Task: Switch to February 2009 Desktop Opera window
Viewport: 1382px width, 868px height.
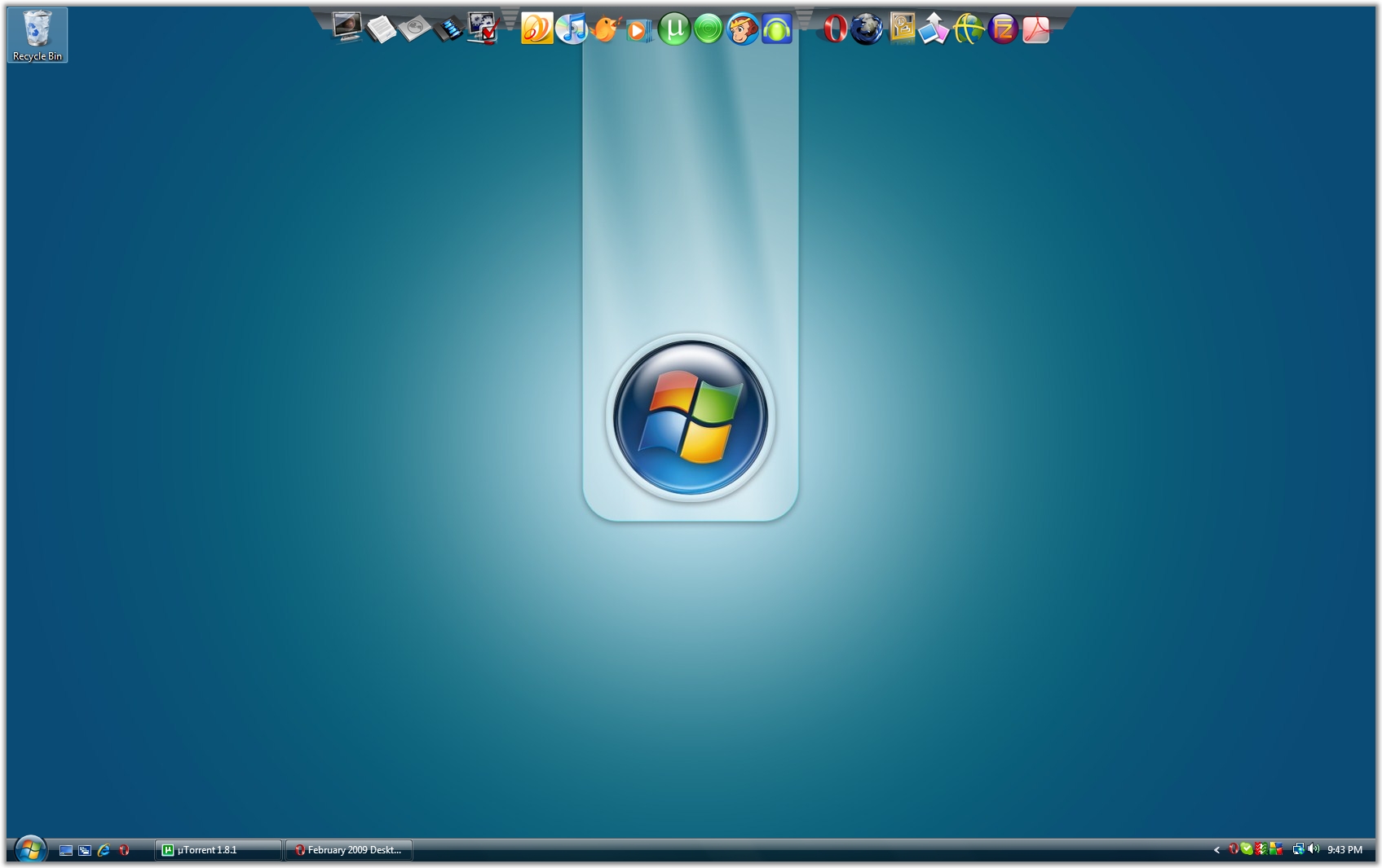Action: click(x=349, y=850)
